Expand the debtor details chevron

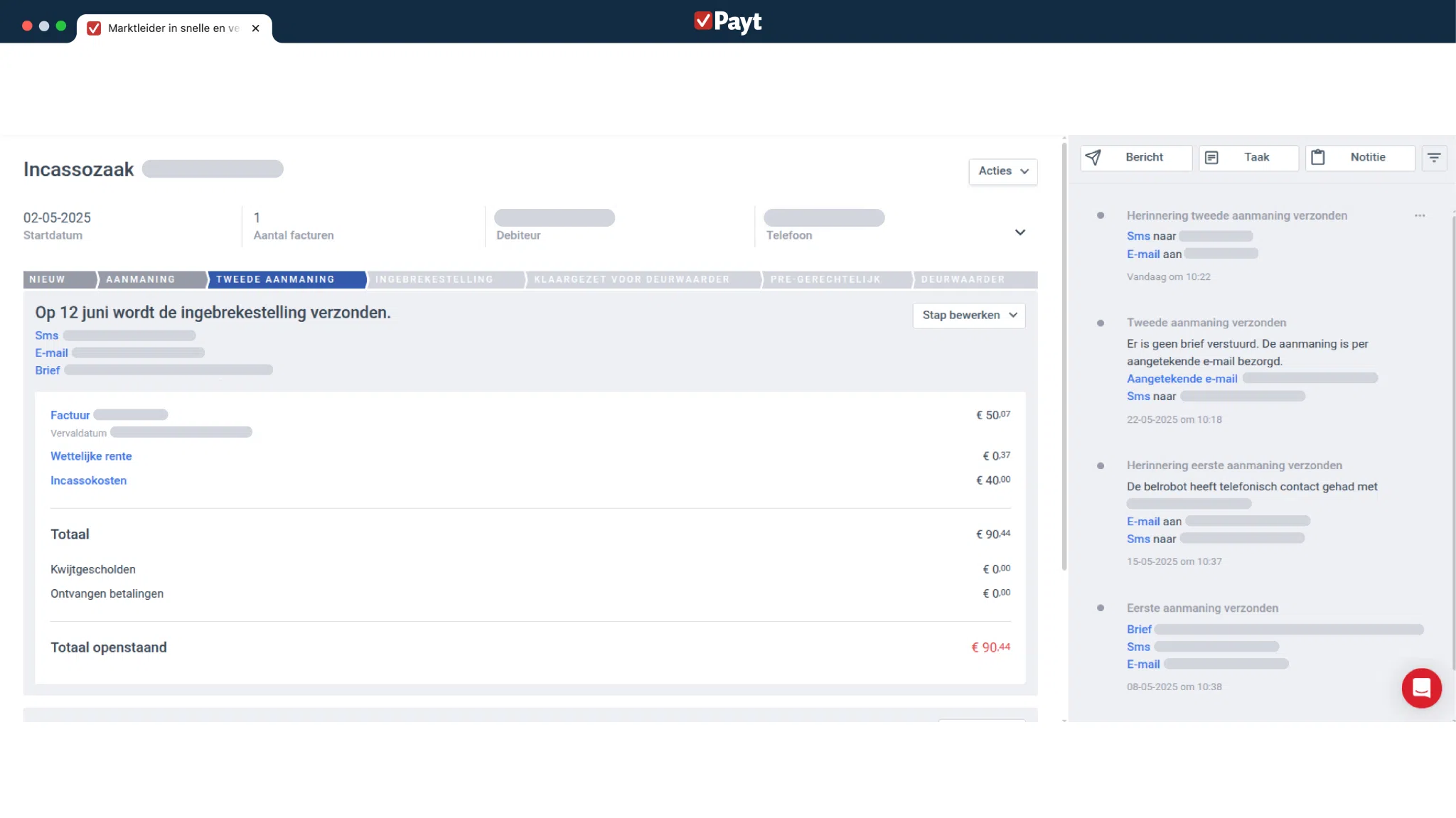(1019, 232)
